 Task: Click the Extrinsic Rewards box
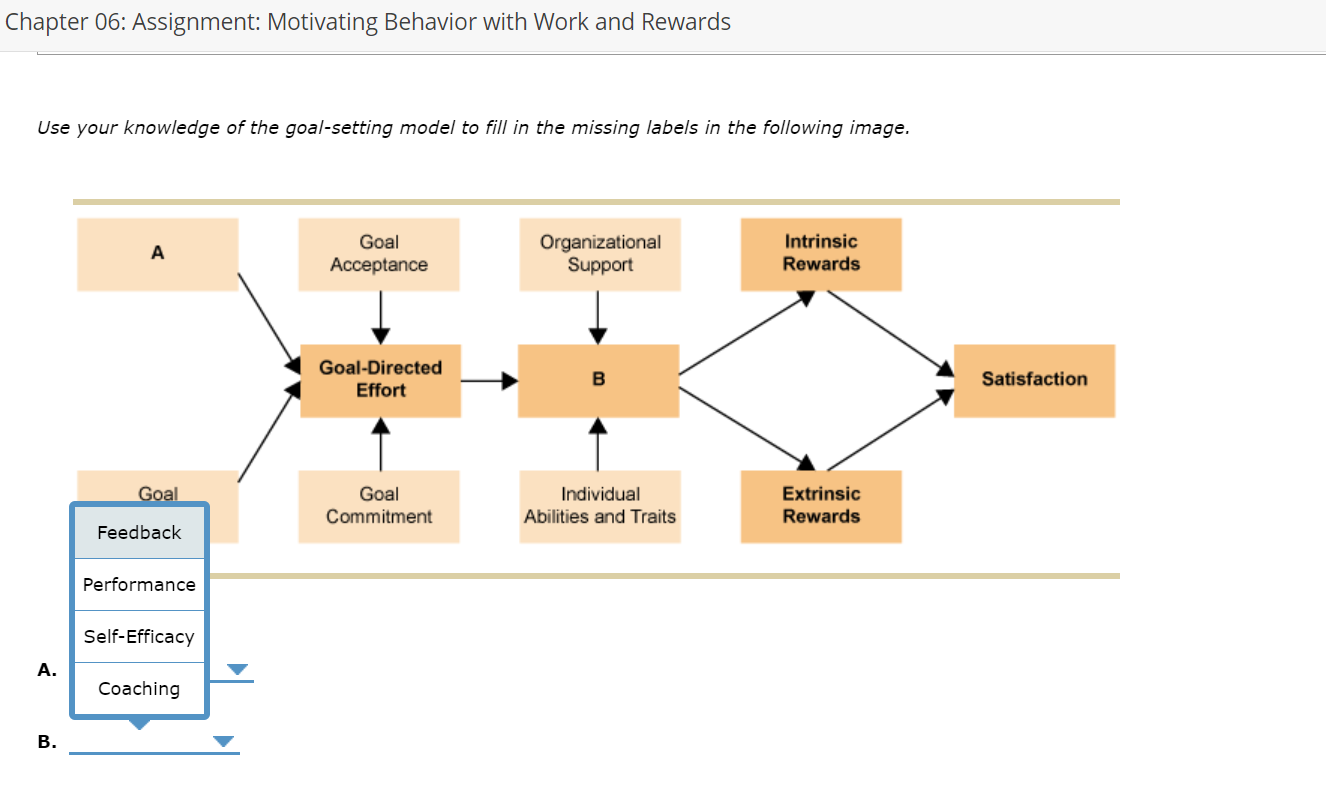coord(820,506)
